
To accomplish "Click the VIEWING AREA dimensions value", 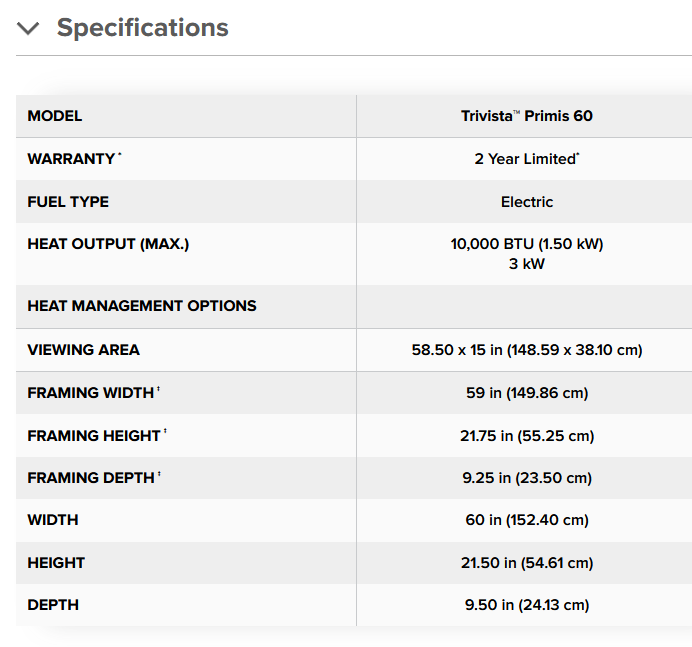I will tap(526, 350).
